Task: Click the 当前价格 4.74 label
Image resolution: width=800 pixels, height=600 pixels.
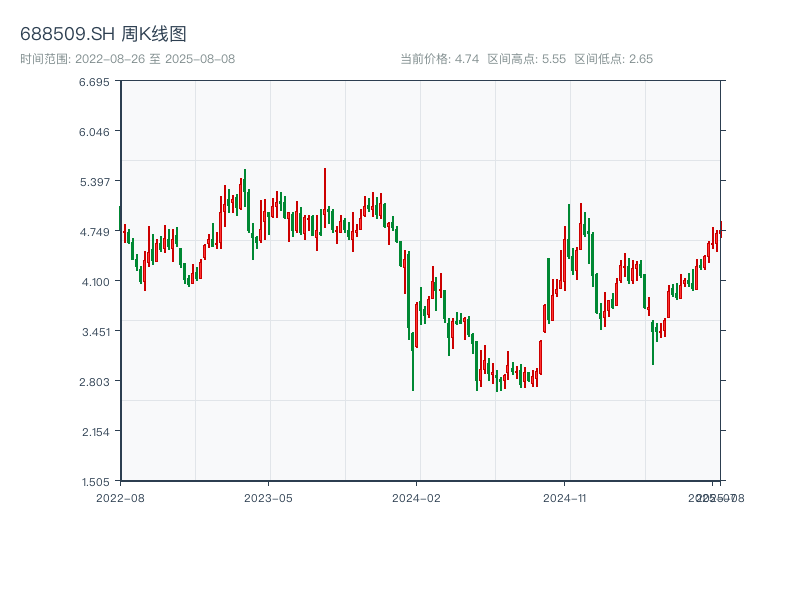Action: 439,59
